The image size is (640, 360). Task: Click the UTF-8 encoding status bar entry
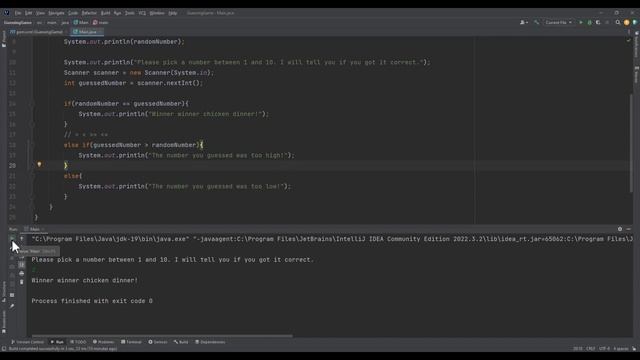click(x=604, y=349)
